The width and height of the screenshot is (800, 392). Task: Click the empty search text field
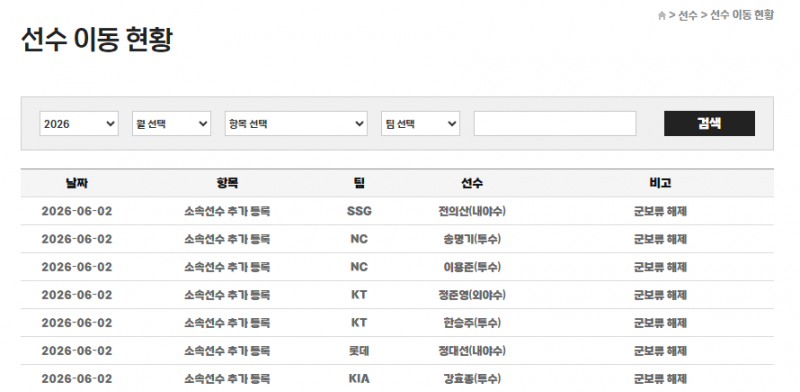(x=555, y=124)
